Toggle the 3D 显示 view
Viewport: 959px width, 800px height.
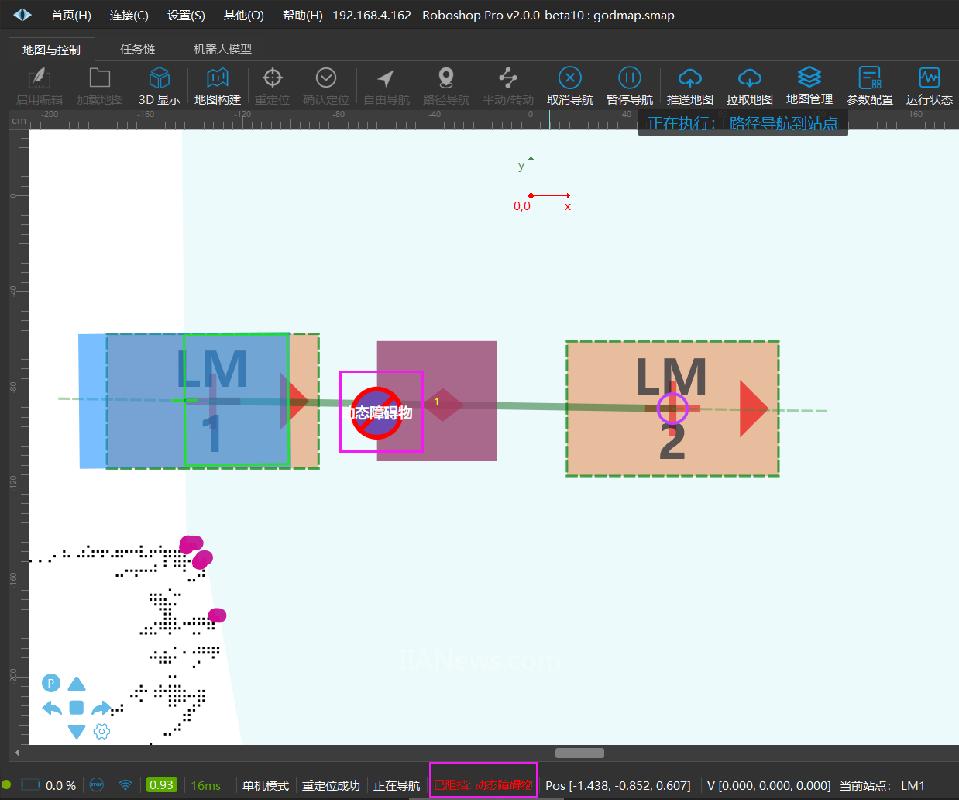pyautogui.click(x=159, y=85)
